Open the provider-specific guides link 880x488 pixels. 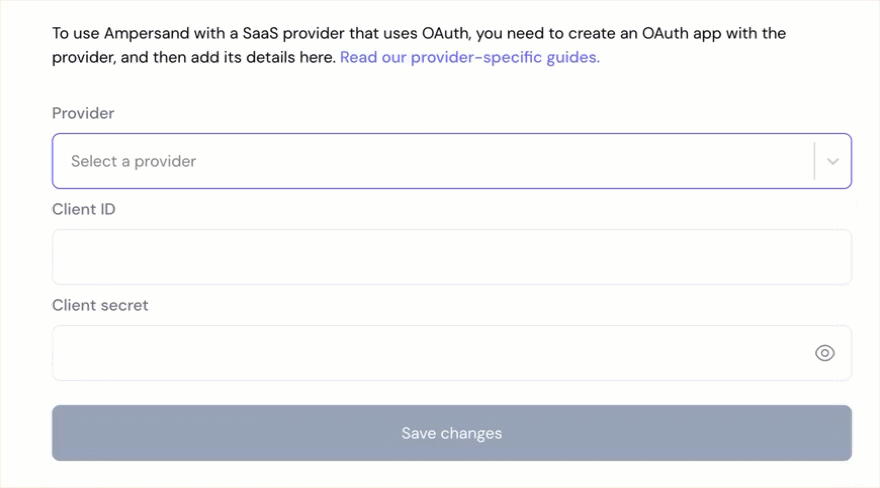(470, 57)
